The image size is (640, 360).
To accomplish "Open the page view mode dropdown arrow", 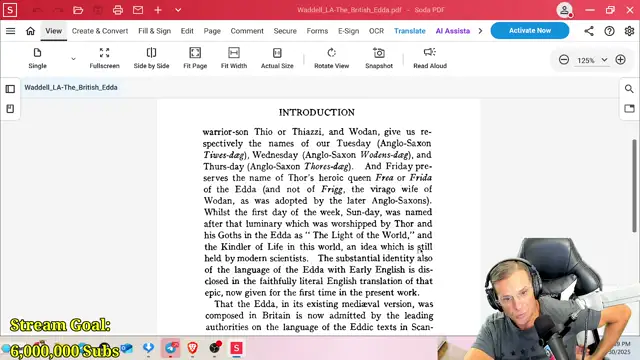I will click(x=73, y=59).
